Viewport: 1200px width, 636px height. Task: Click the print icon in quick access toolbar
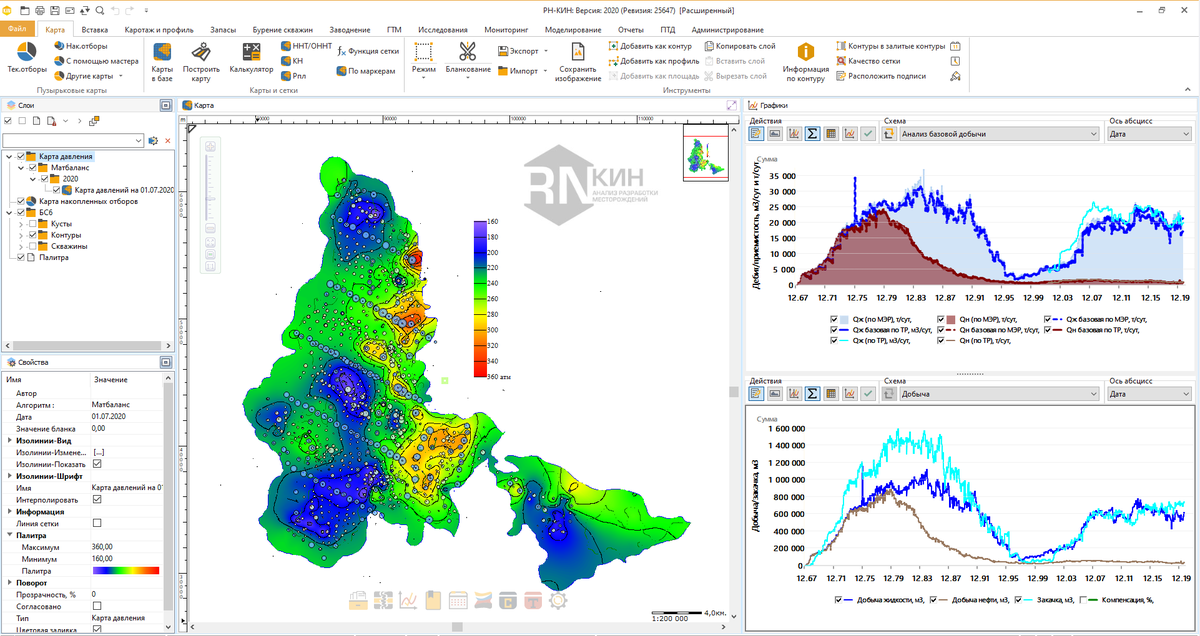click(39, 10)
